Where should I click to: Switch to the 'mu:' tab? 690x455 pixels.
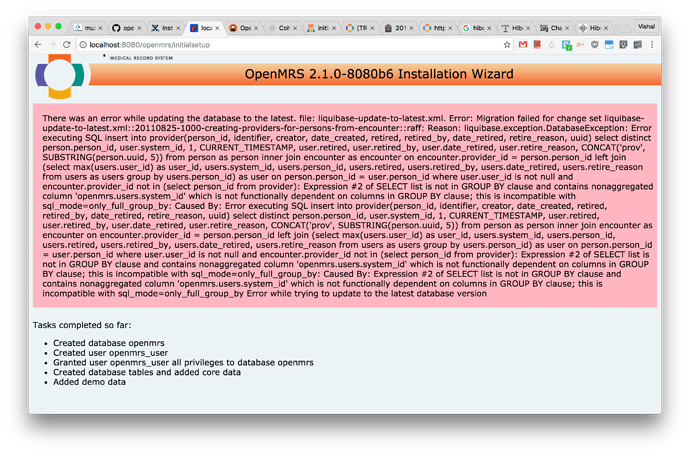point(87,28)
